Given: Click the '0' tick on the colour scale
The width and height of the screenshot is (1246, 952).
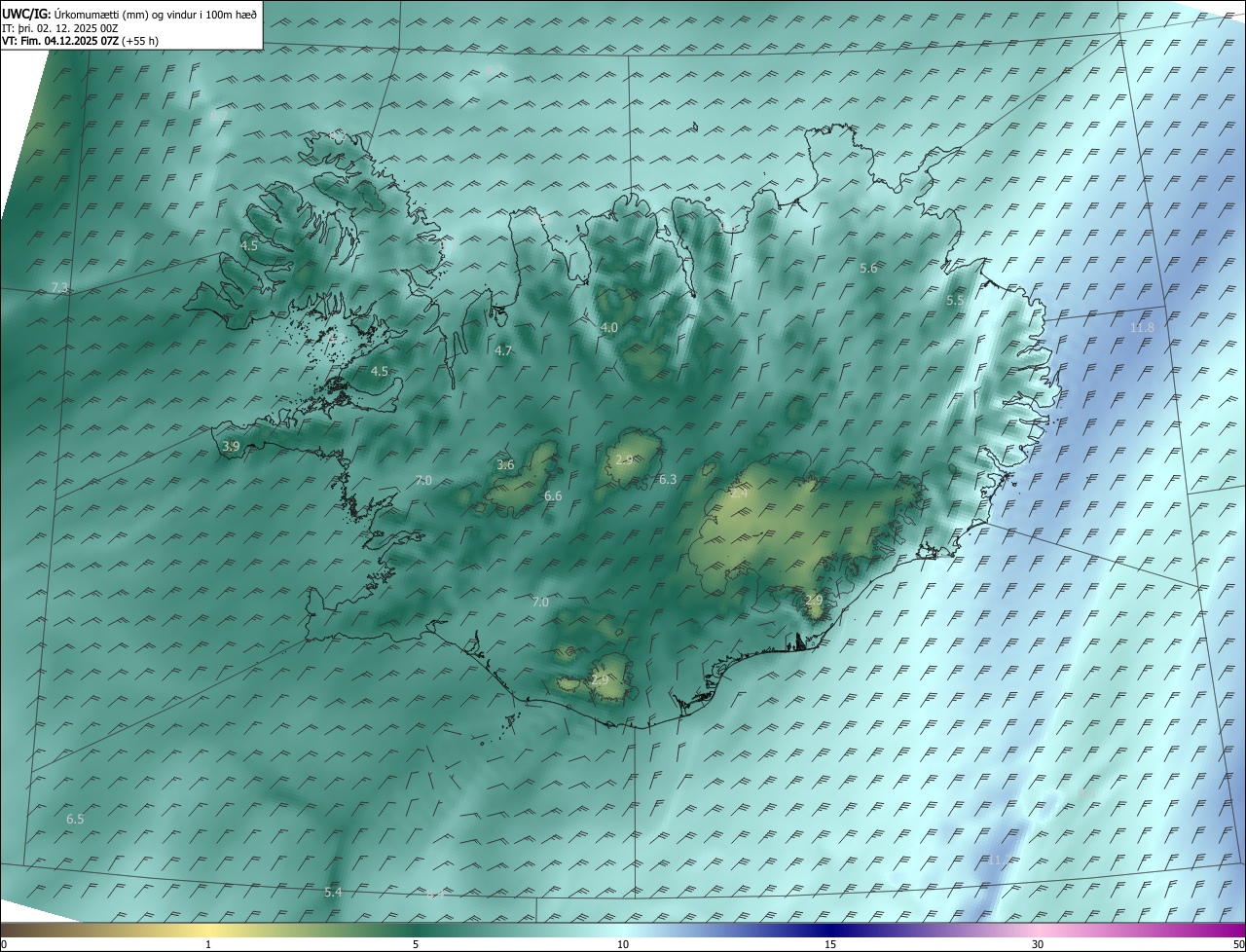Looking at the screenshot, I should click(4, 945).
